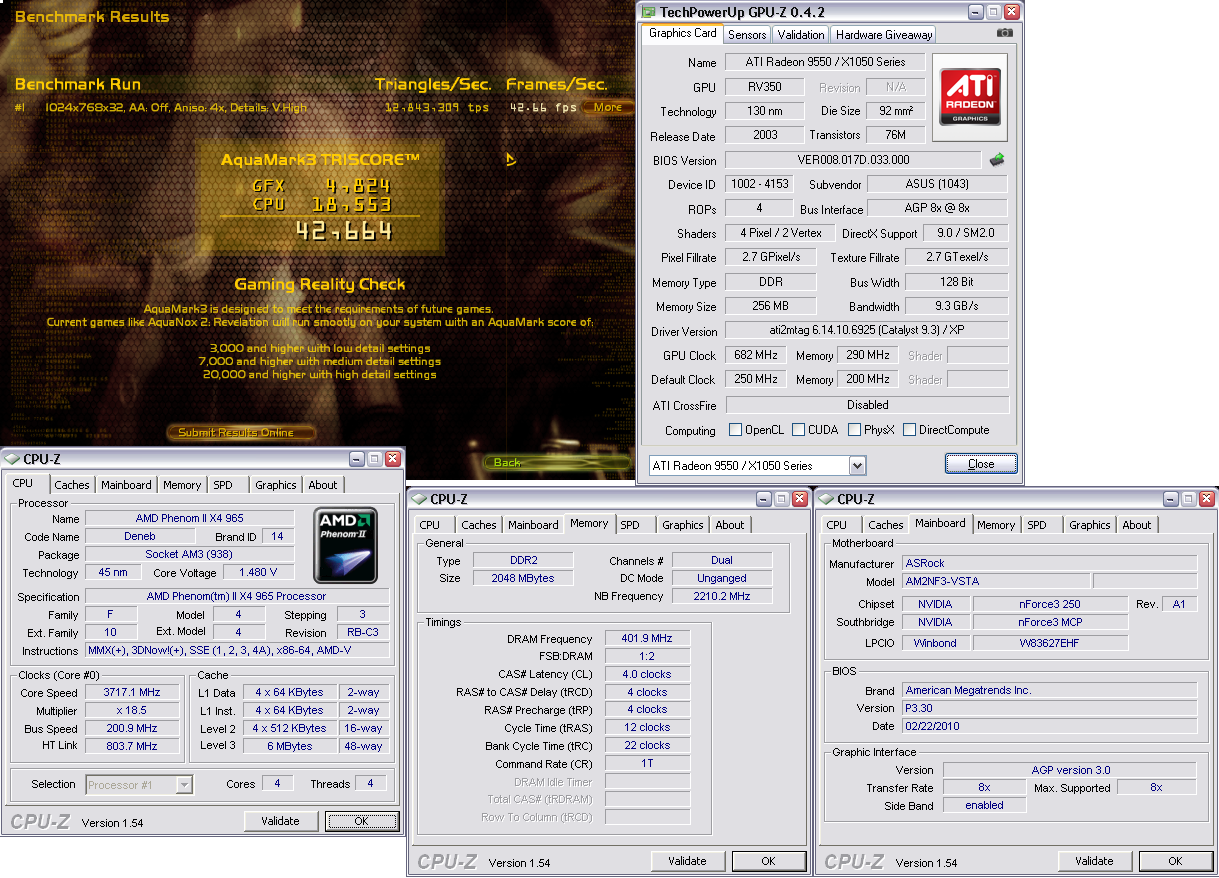Click the motherboard Model AM2NF3-VSTA value

[x=995, y=582]
